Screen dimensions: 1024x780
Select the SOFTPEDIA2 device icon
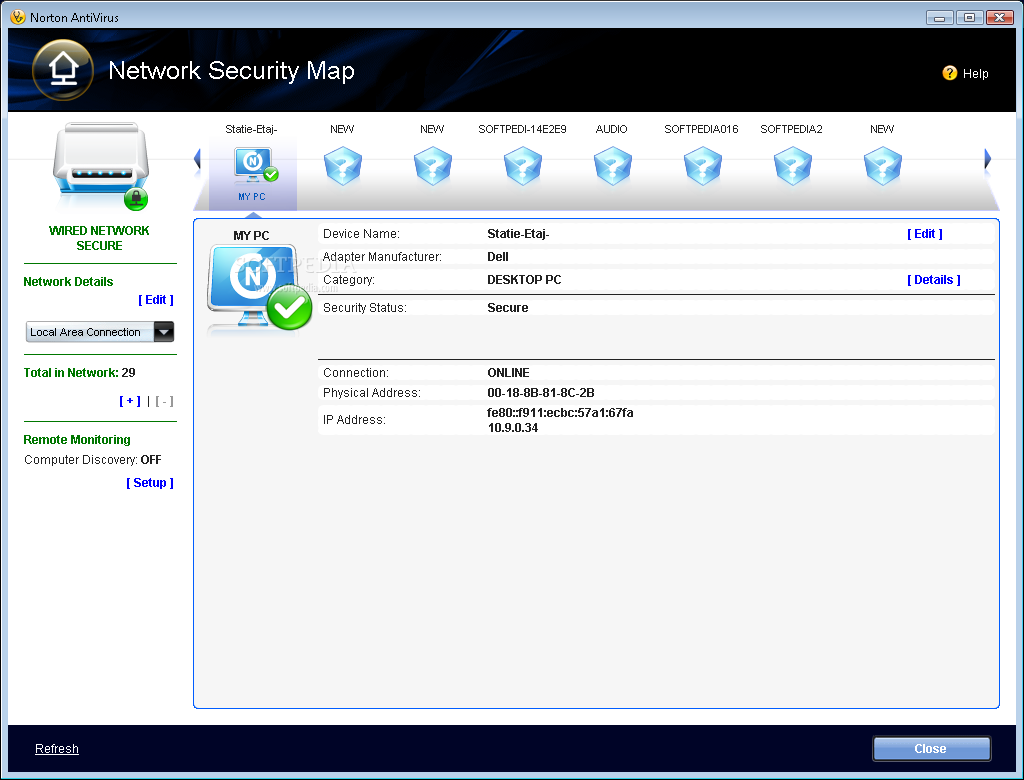pos(793,166)
